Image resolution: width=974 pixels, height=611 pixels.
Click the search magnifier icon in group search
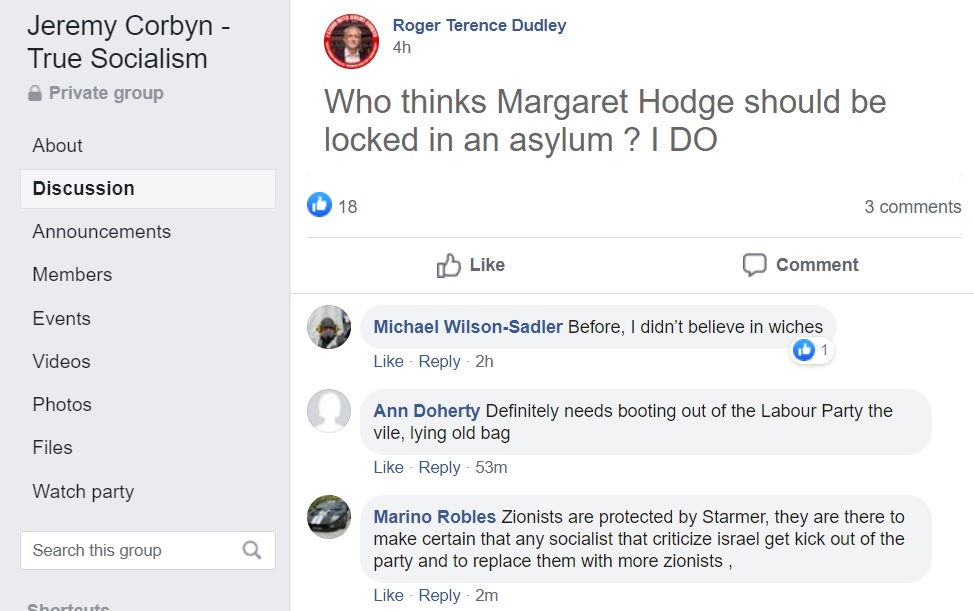252,550
